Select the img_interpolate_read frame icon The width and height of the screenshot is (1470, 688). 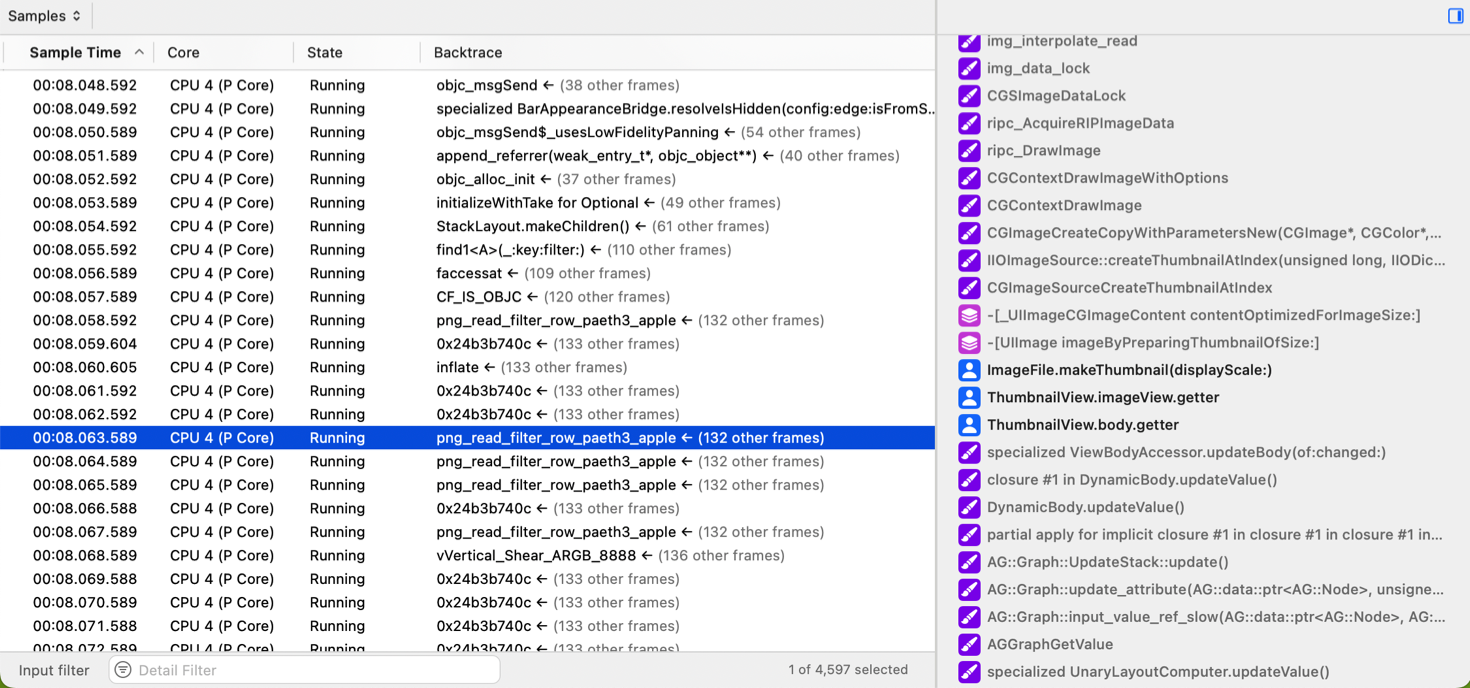(969, 41)
